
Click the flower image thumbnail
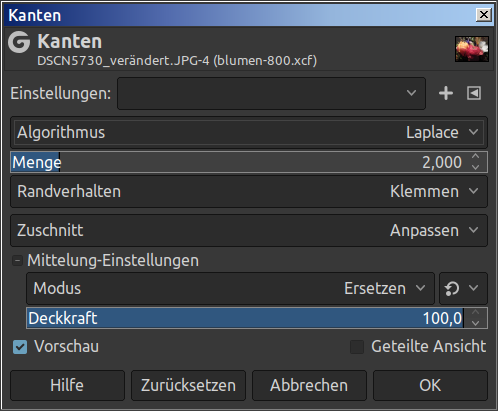click(x=472, y=49)
